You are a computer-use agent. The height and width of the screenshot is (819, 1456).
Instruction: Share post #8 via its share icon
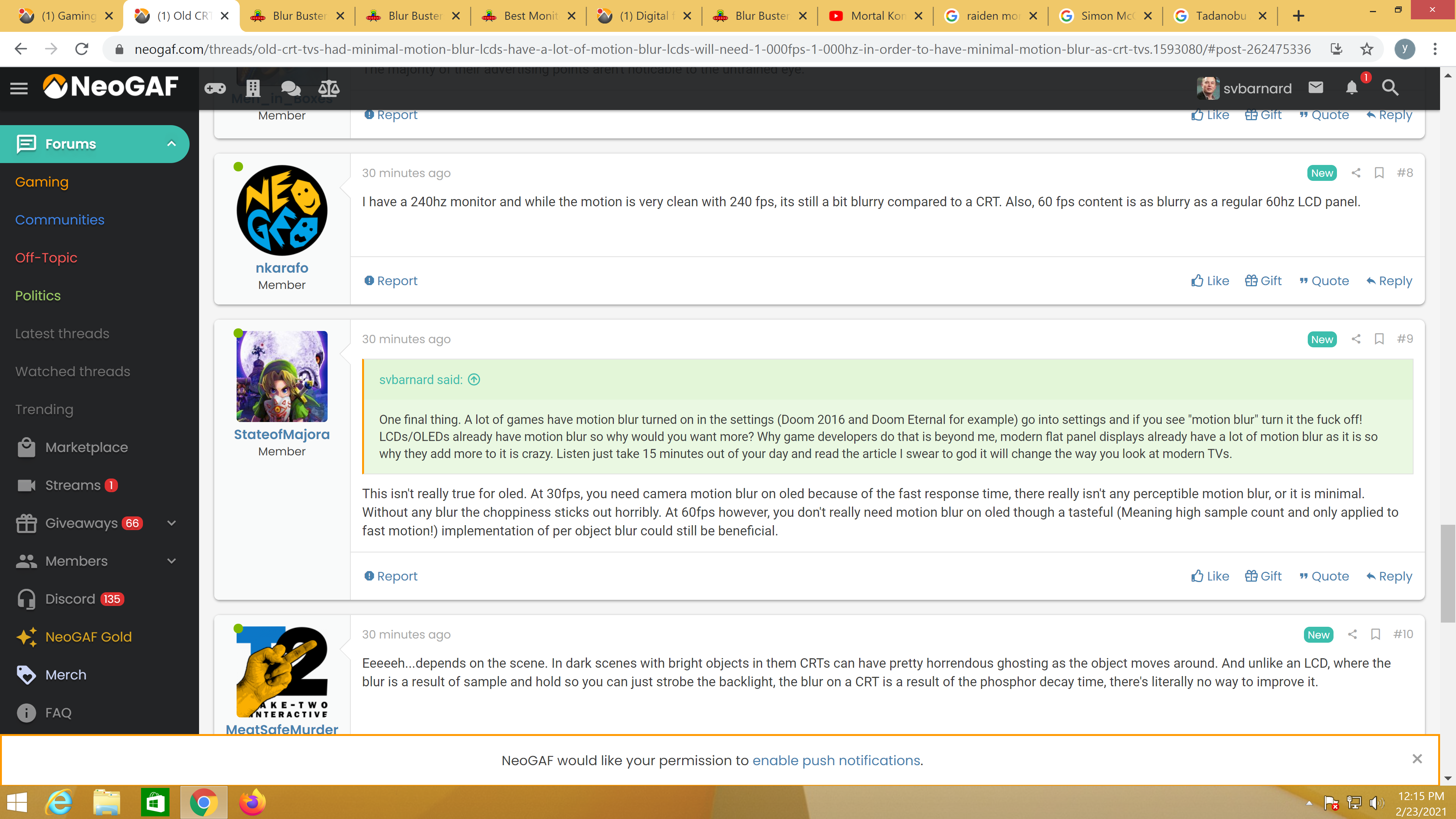[x=1356, y=173]
